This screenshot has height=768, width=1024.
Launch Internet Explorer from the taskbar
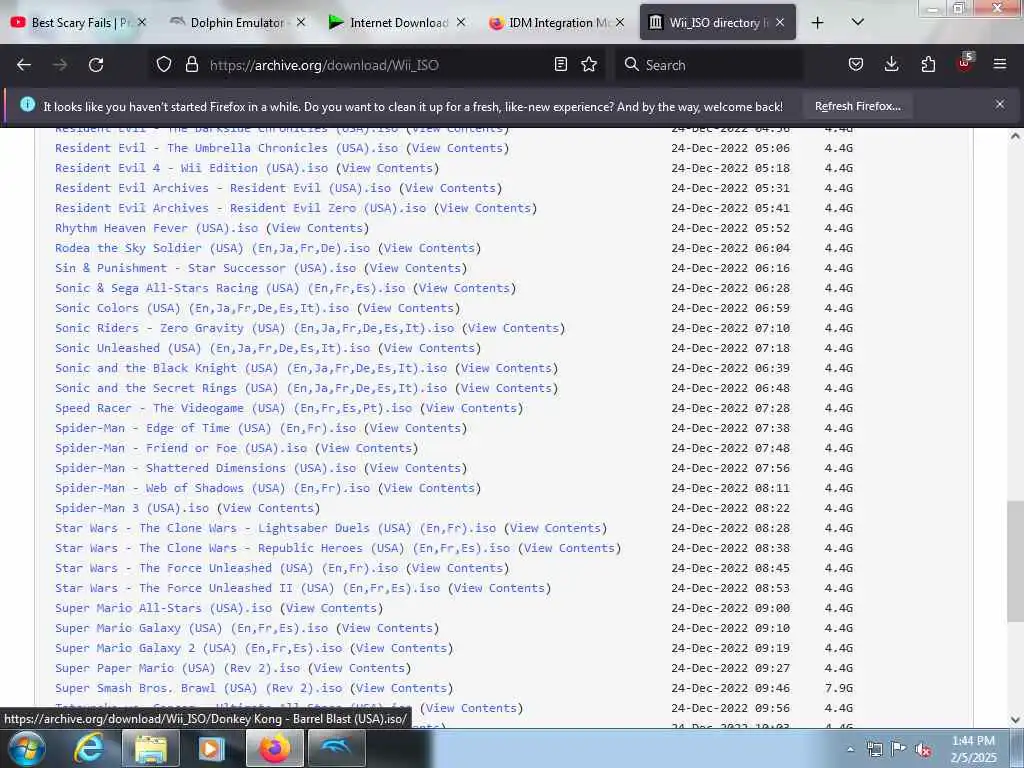88,748
